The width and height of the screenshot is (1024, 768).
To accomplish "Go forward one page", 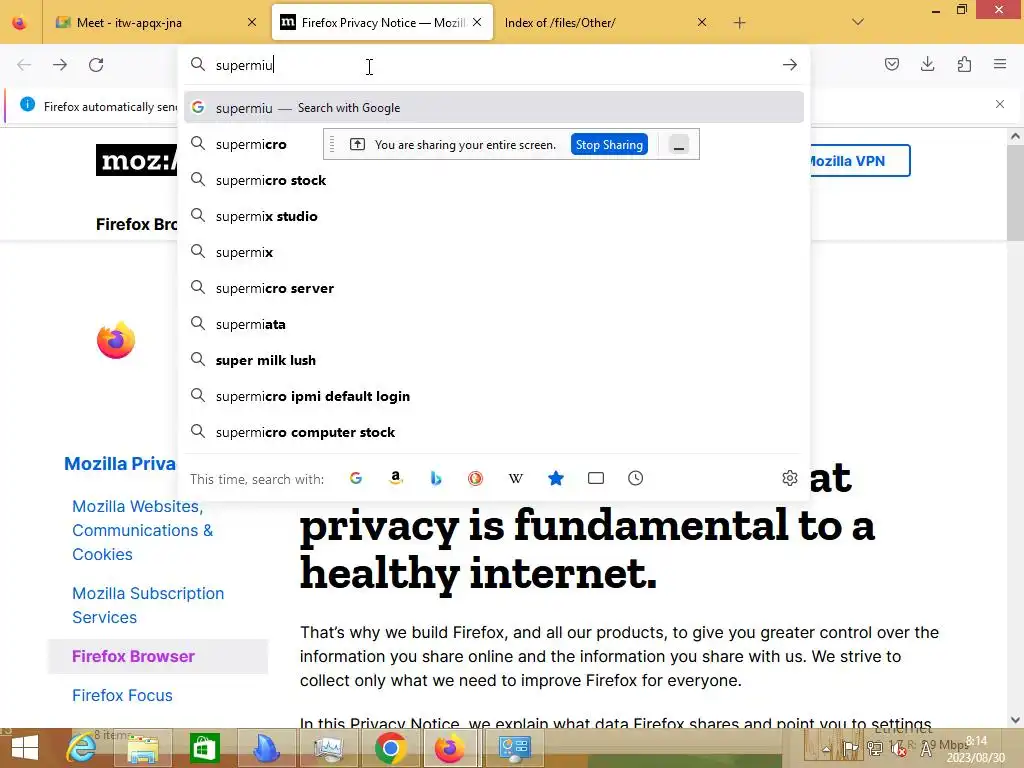I will [59, 65].
